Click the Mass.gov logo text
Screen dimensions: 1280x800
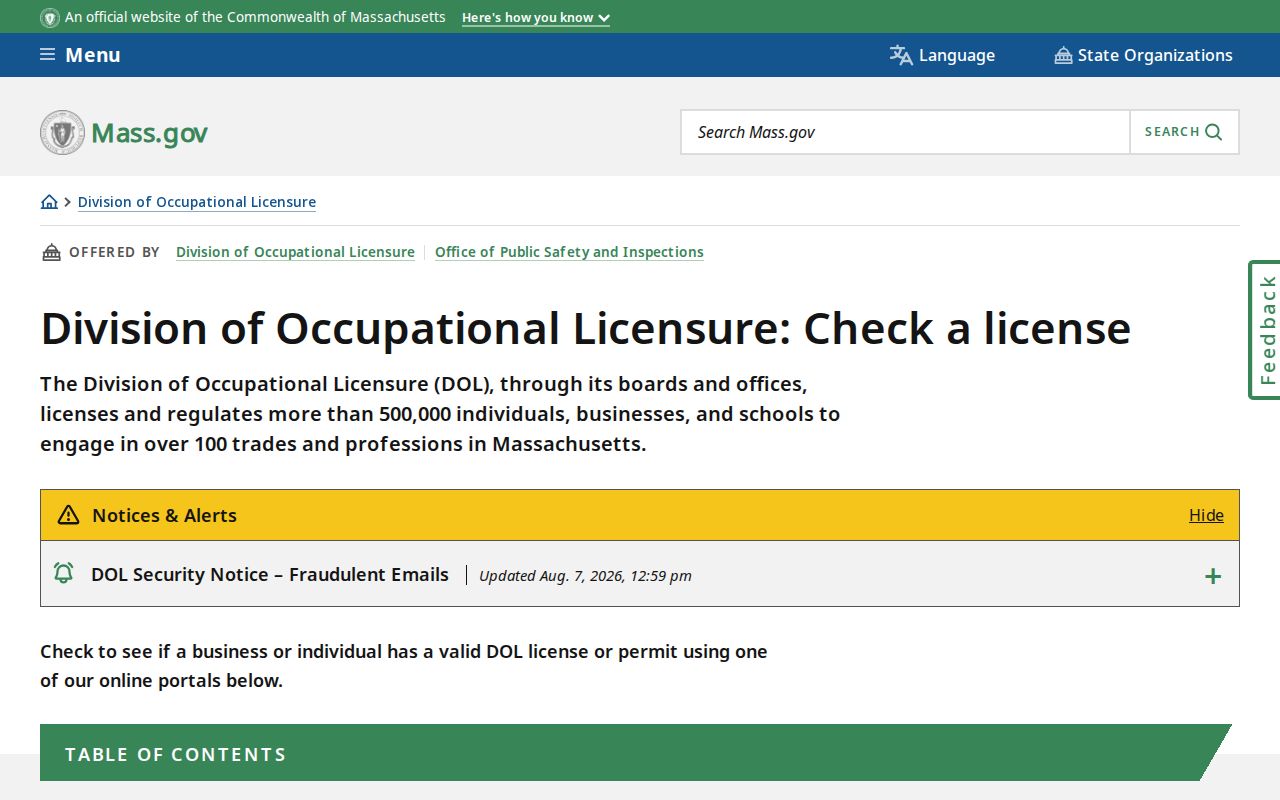149,133
